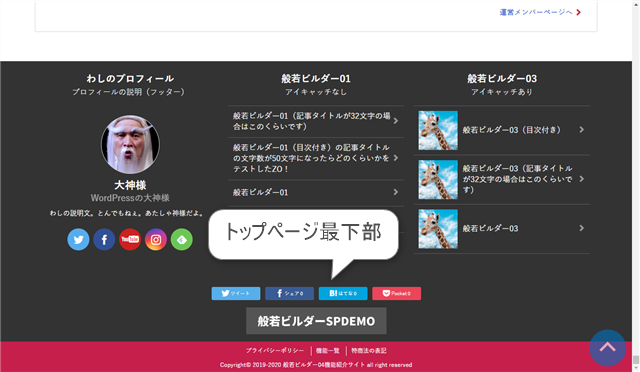Screen dimensions: 640x372
Task: Open the Facebook profile icon
Action: coord(104,239)
